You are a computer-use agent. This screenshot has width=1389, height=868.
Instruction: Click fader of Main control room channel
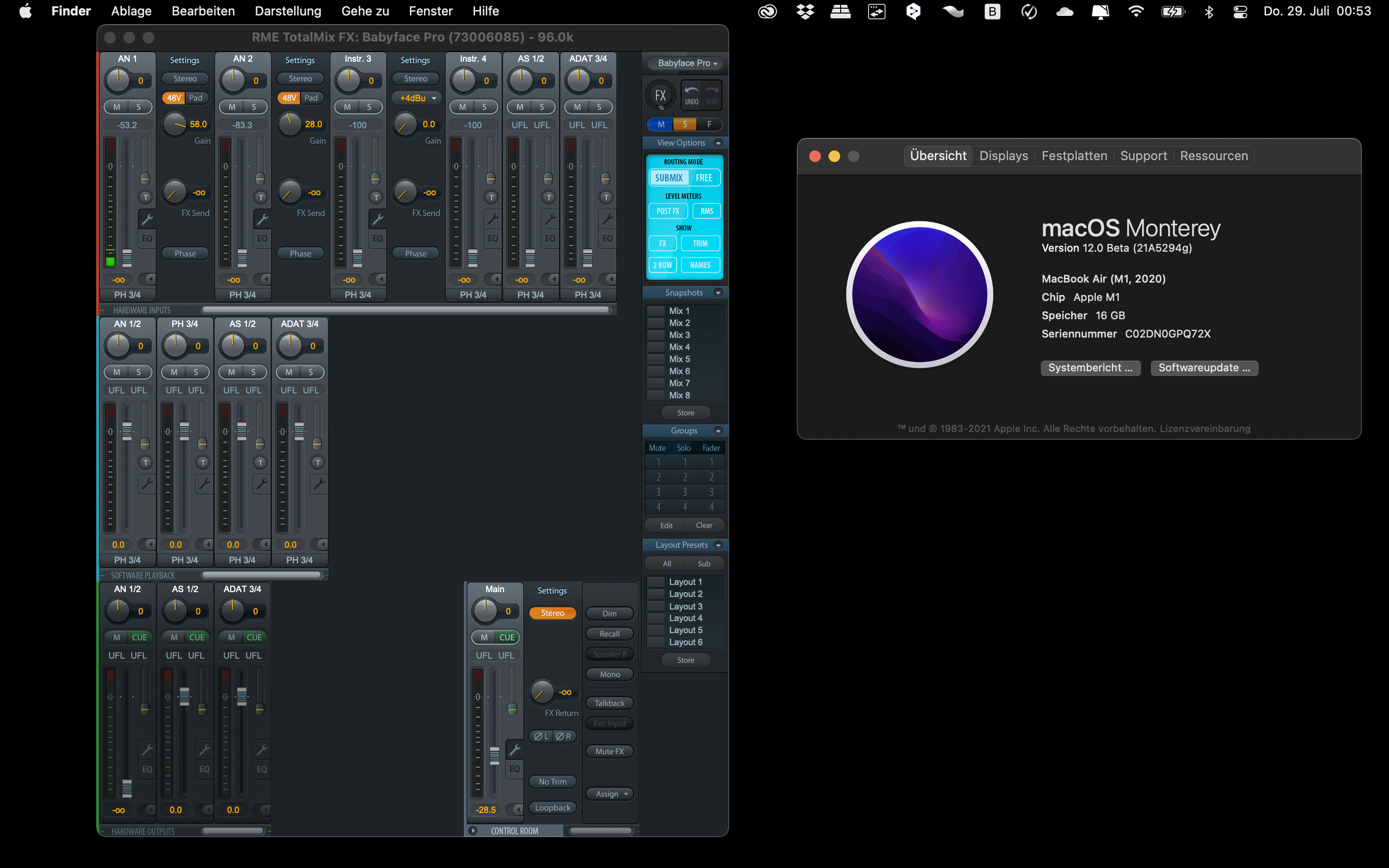tap(494, 756)
